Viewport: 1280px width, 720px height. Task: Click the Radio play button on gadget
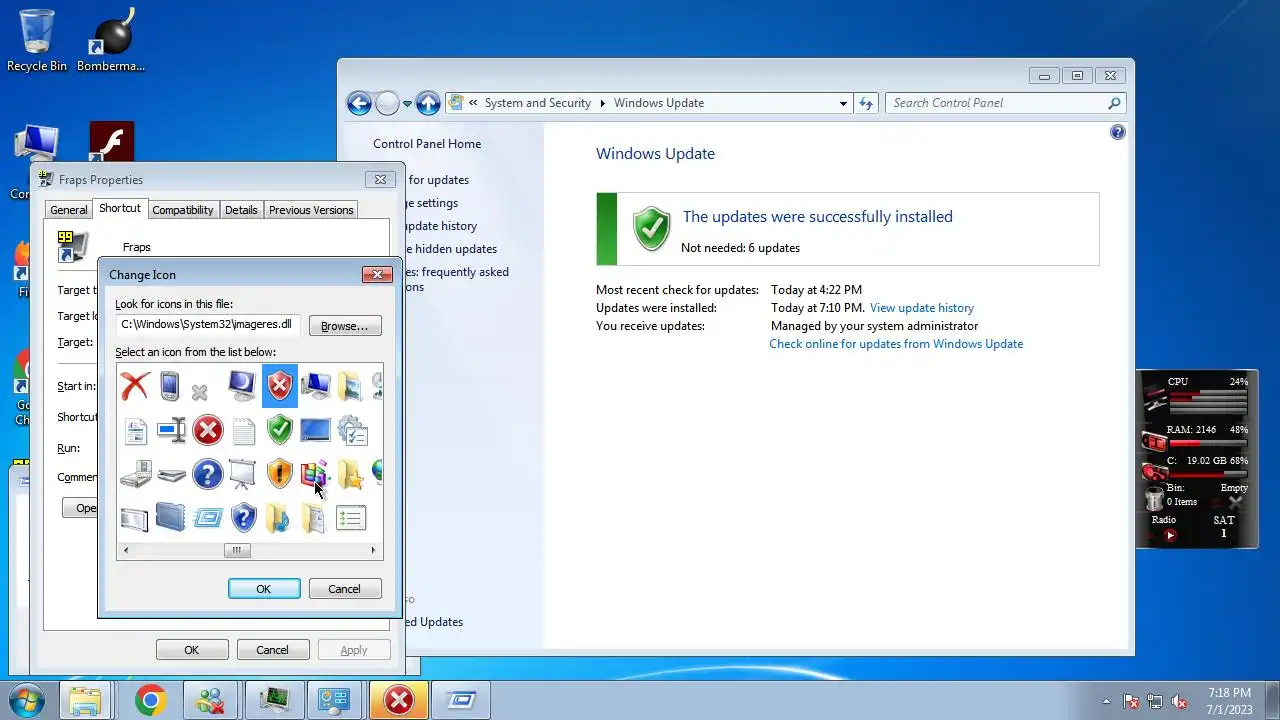click(x=1170, y=535)
